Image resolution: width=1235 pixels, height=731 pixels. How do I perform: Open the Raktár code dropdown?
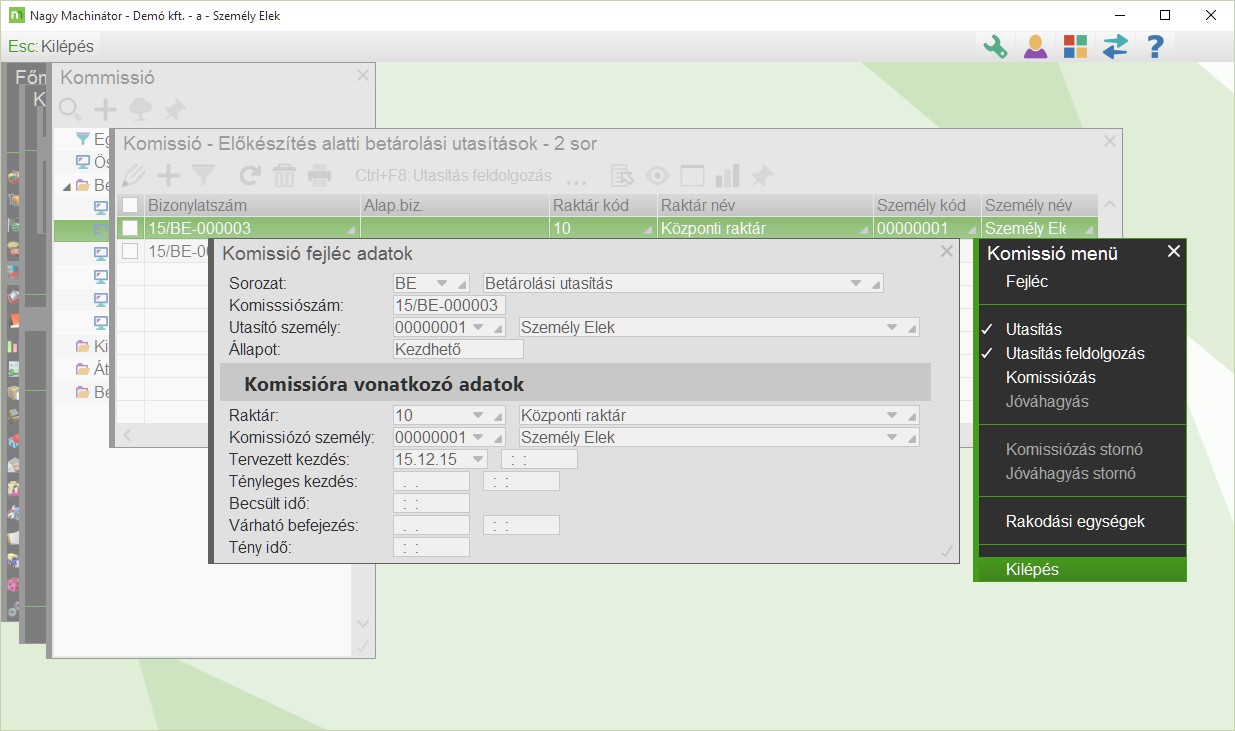pyautogui.click(x=478, y=415)
